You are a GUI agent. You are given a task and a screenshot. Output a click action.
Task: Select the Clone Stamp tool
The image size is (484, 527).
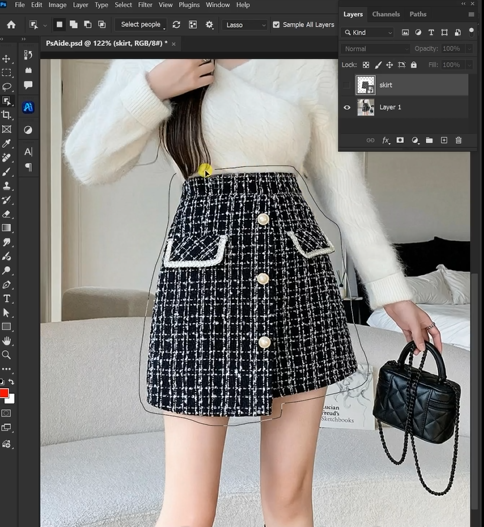6,186
